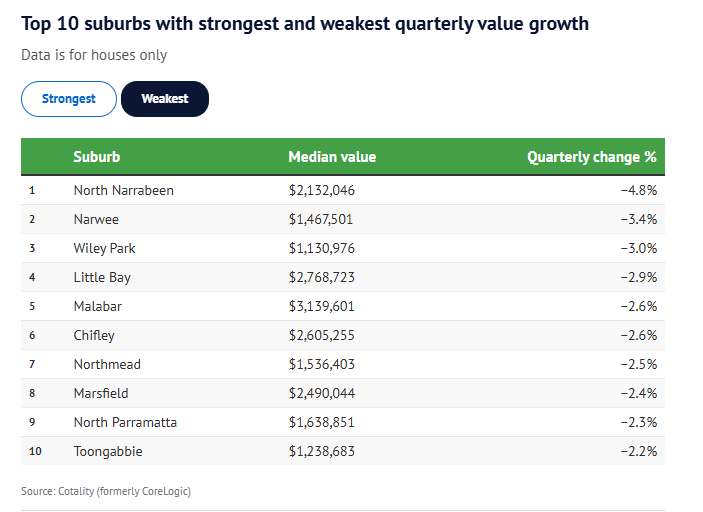The height and width of the screenshot is (512, 703).
Task: Click Northmead in the suburb list
Action: (107, 364)
